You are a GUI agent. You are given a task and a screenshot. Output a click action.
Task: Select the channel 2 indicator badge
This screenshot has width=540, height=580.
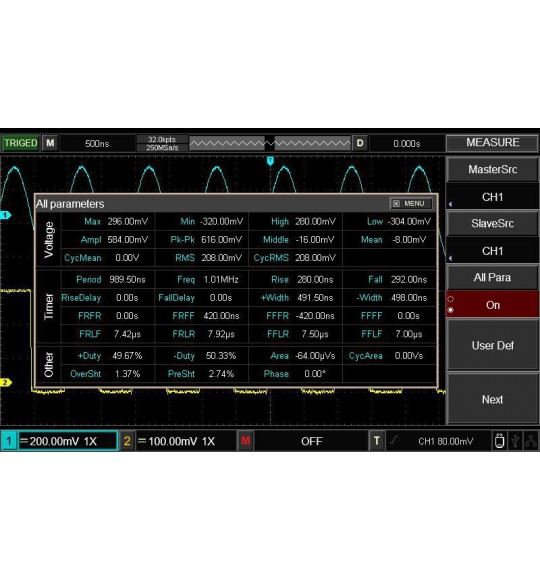127,441
